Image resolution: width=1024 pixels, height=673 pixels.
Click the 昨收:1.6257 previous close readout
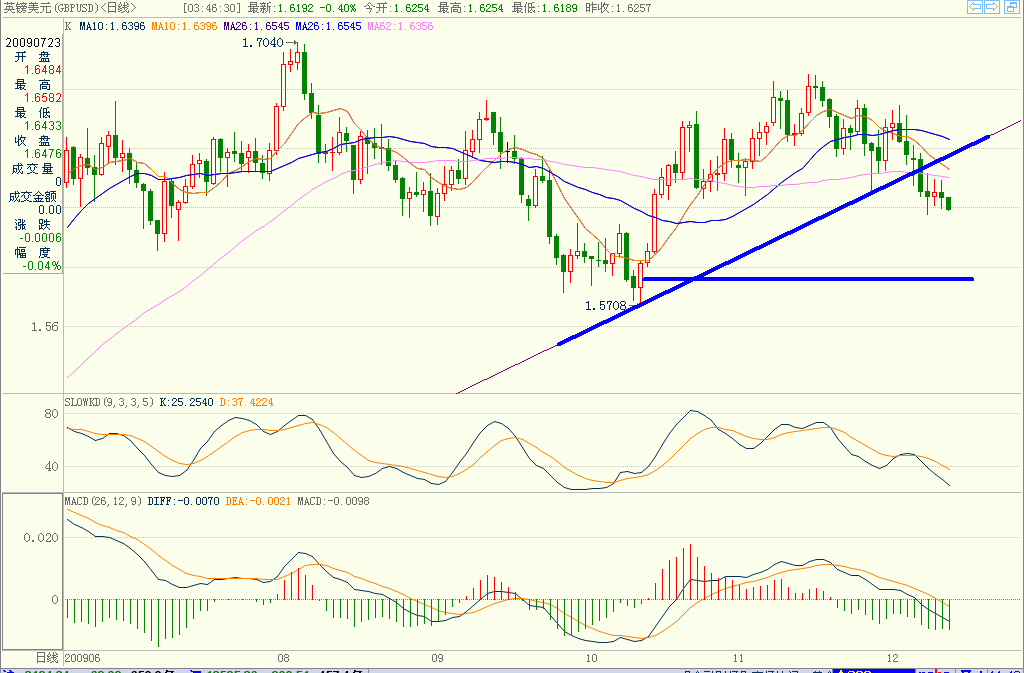click(x=619, y=8)
